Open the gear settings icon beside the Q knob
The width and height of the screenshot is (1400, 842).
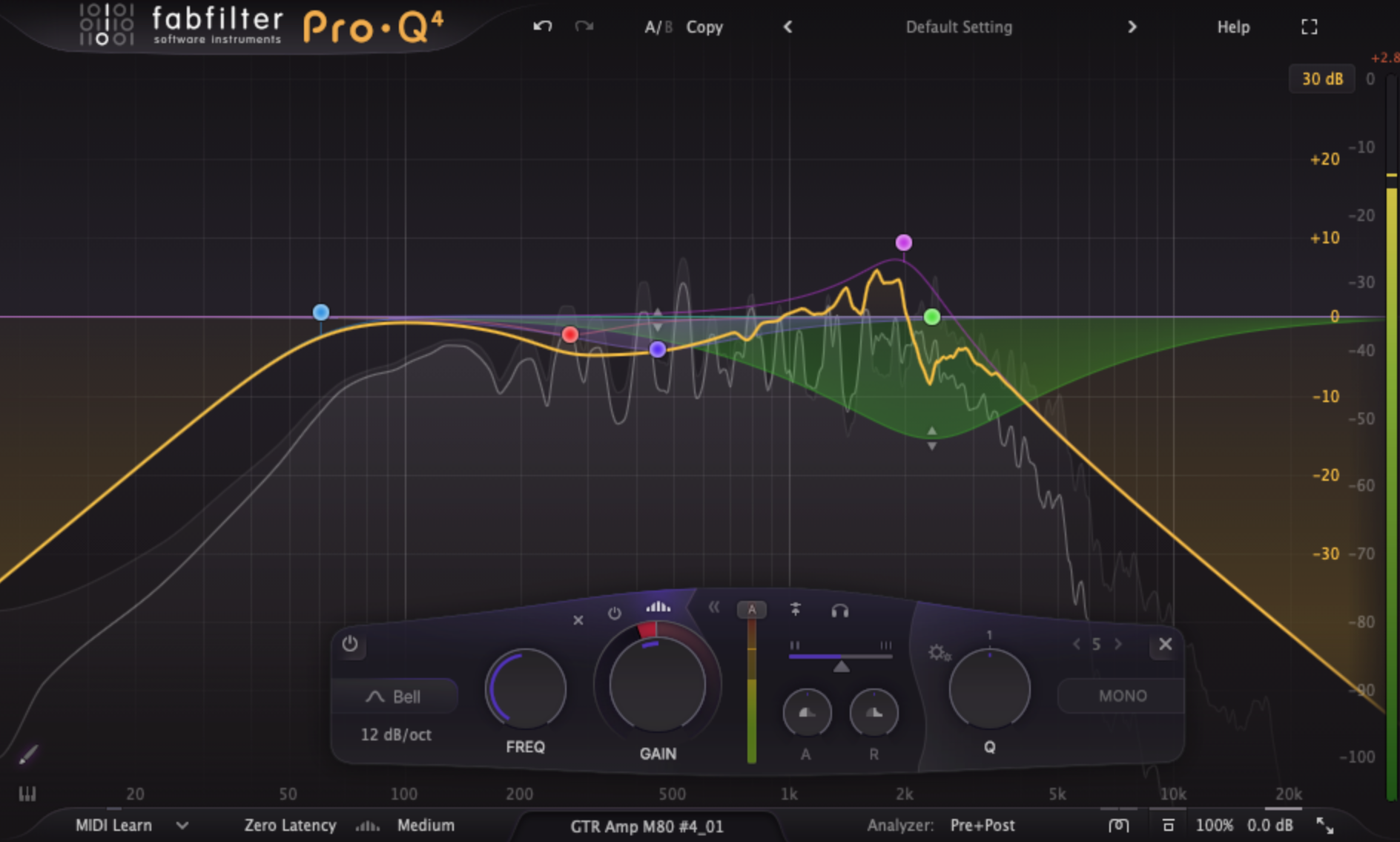click(x=939, y=653)
